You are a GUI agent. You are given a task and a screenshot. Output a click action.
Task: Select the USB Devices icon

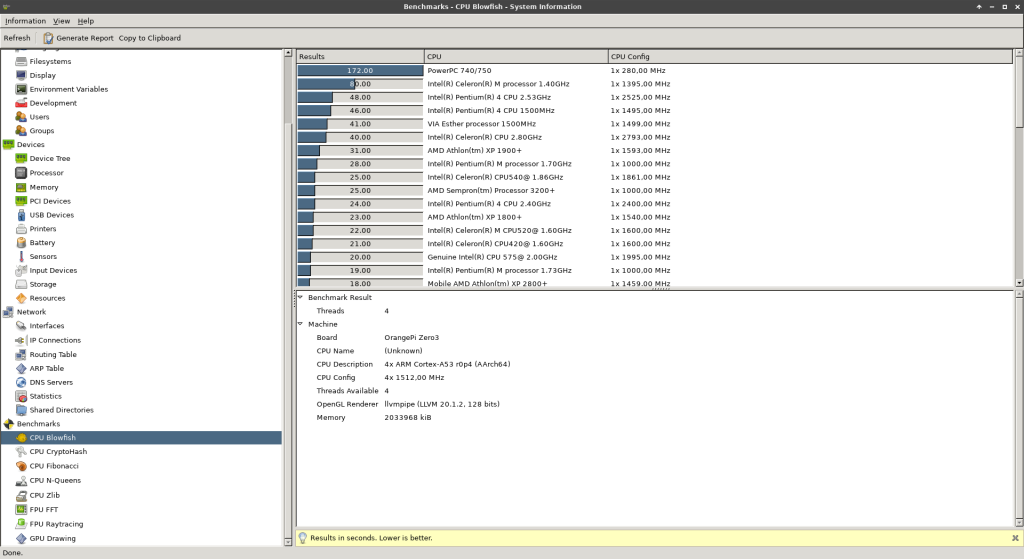pos(22,215)
